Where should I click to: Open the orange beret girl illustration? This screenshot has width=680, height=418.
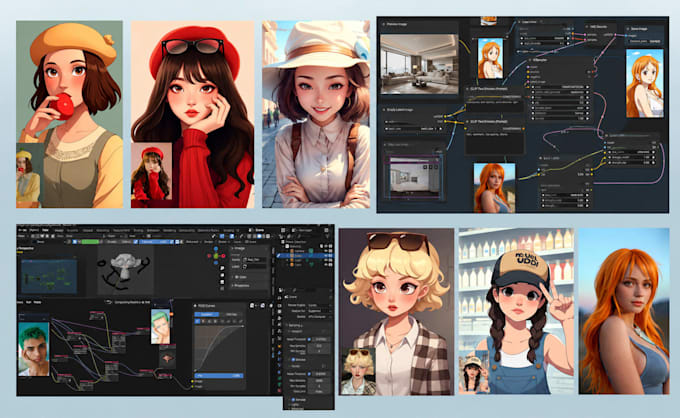coord(69,114)
